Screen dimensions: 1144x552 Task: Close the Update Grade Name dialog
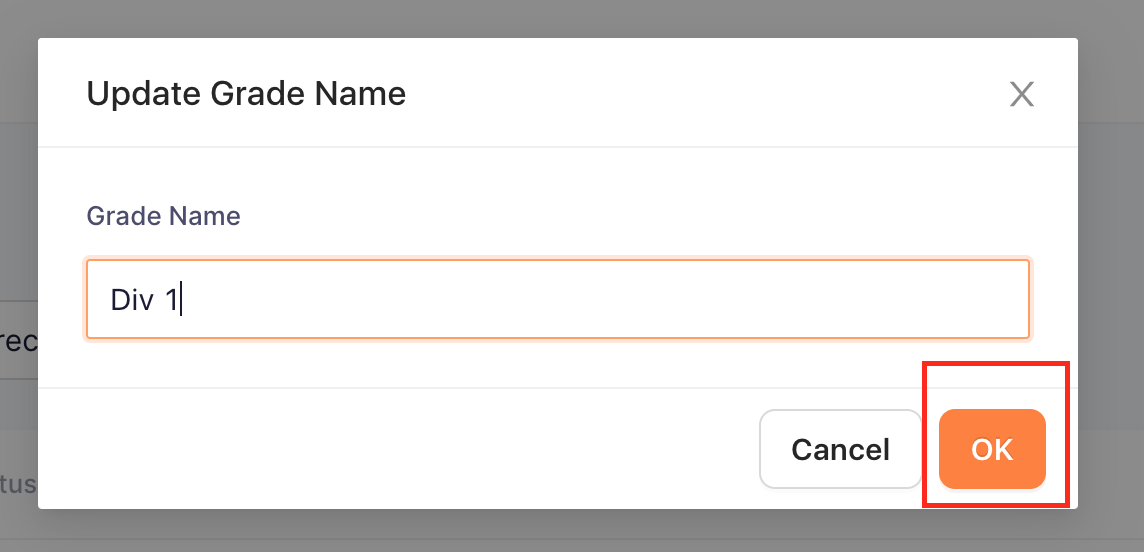pyautogui.click(x=1021, y=95)
